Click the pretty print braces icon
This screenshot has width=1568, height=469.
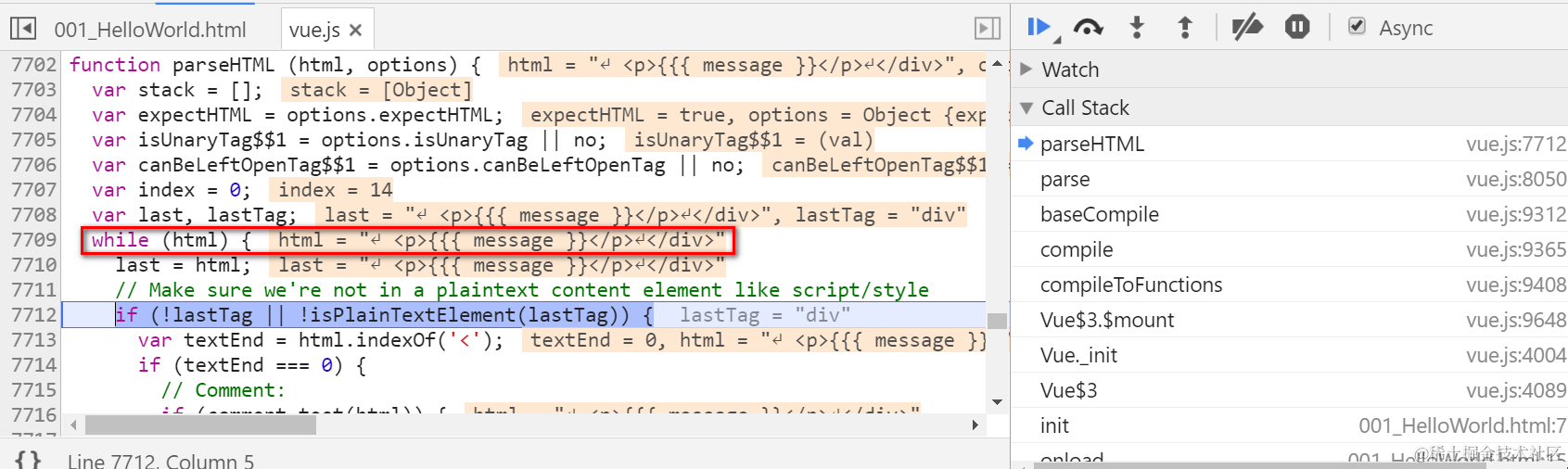tap(28, 460)
